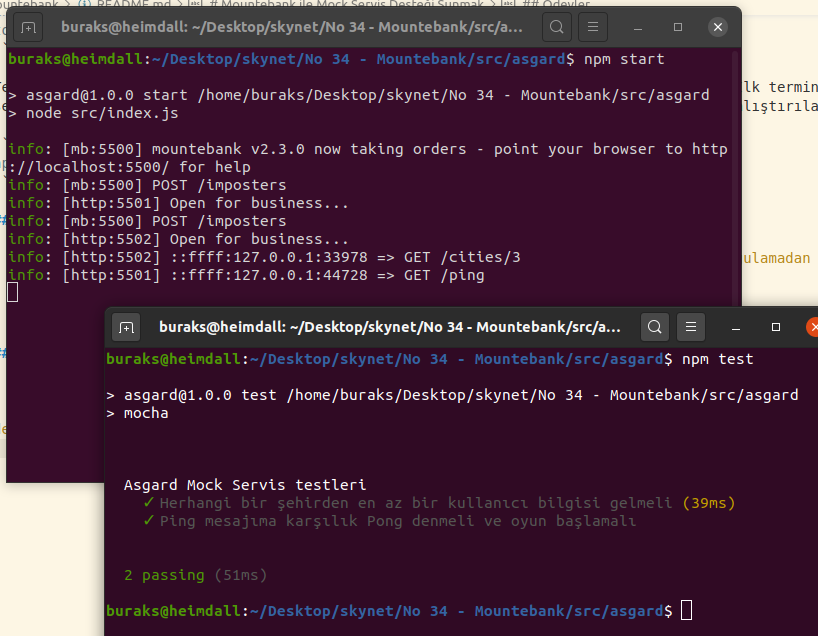
Task: Click the blinking cursor at the prompt
Action: point(689,611)
